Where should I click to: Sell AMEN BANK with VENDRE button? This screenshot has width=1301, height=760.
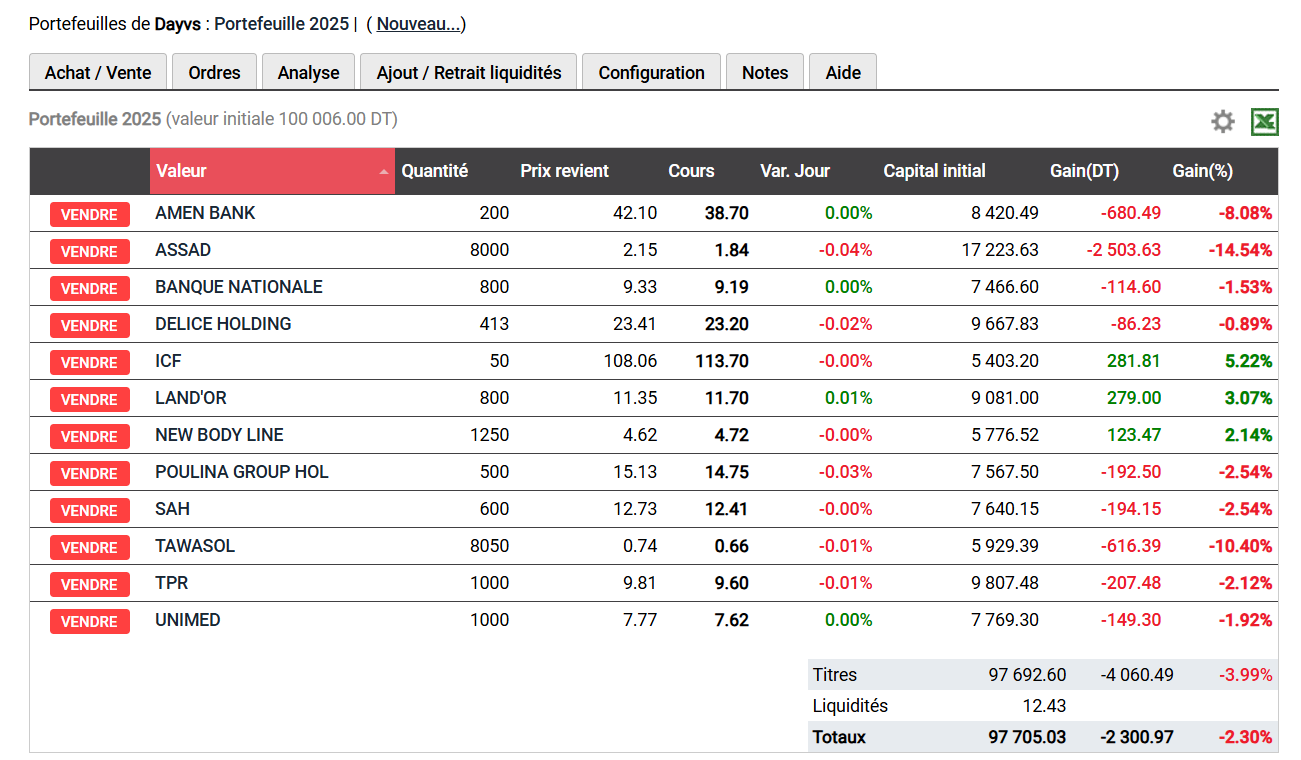click(x=90, y=214)
